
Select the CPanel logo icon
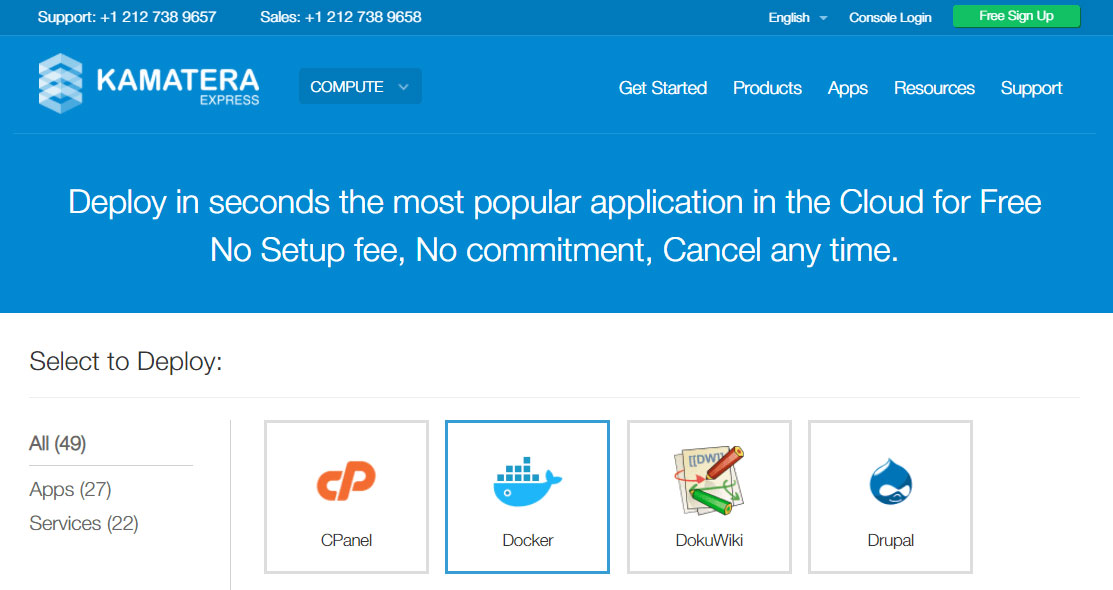(346, 481)
